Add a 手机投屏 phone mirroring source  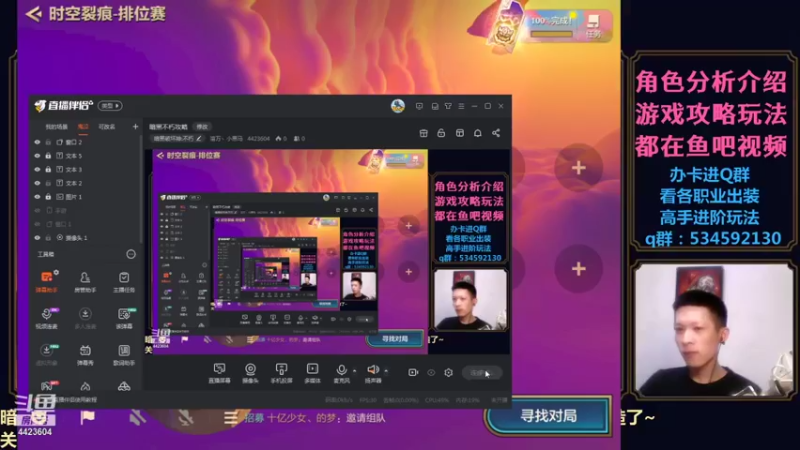coord(281,373)
